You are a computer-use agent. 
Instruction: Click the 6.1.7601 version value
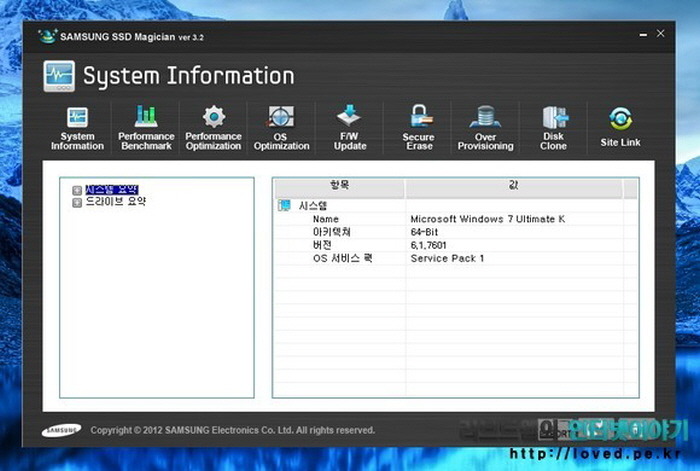click(428, 245)
